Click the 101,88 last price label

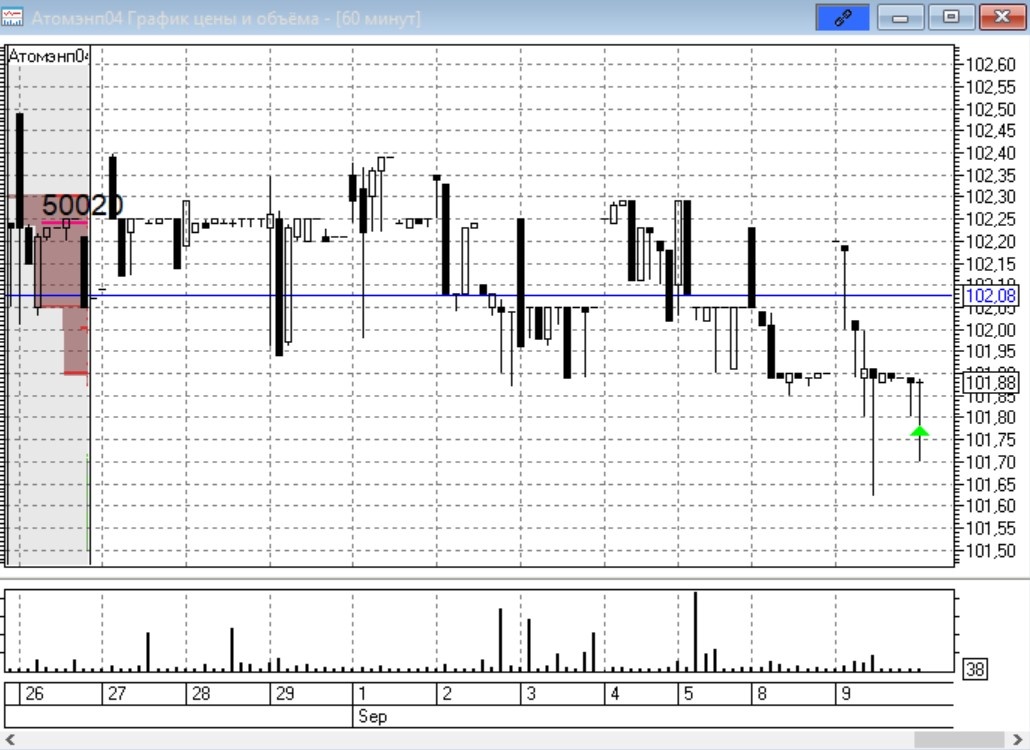[x=991, y=383]
